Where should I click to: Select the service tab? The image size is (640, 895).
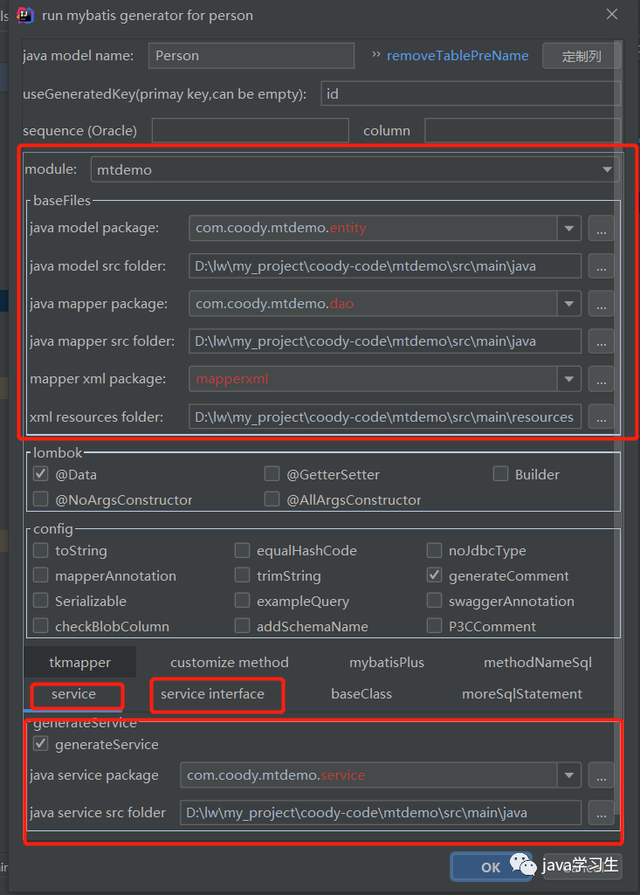coord(74,694)
